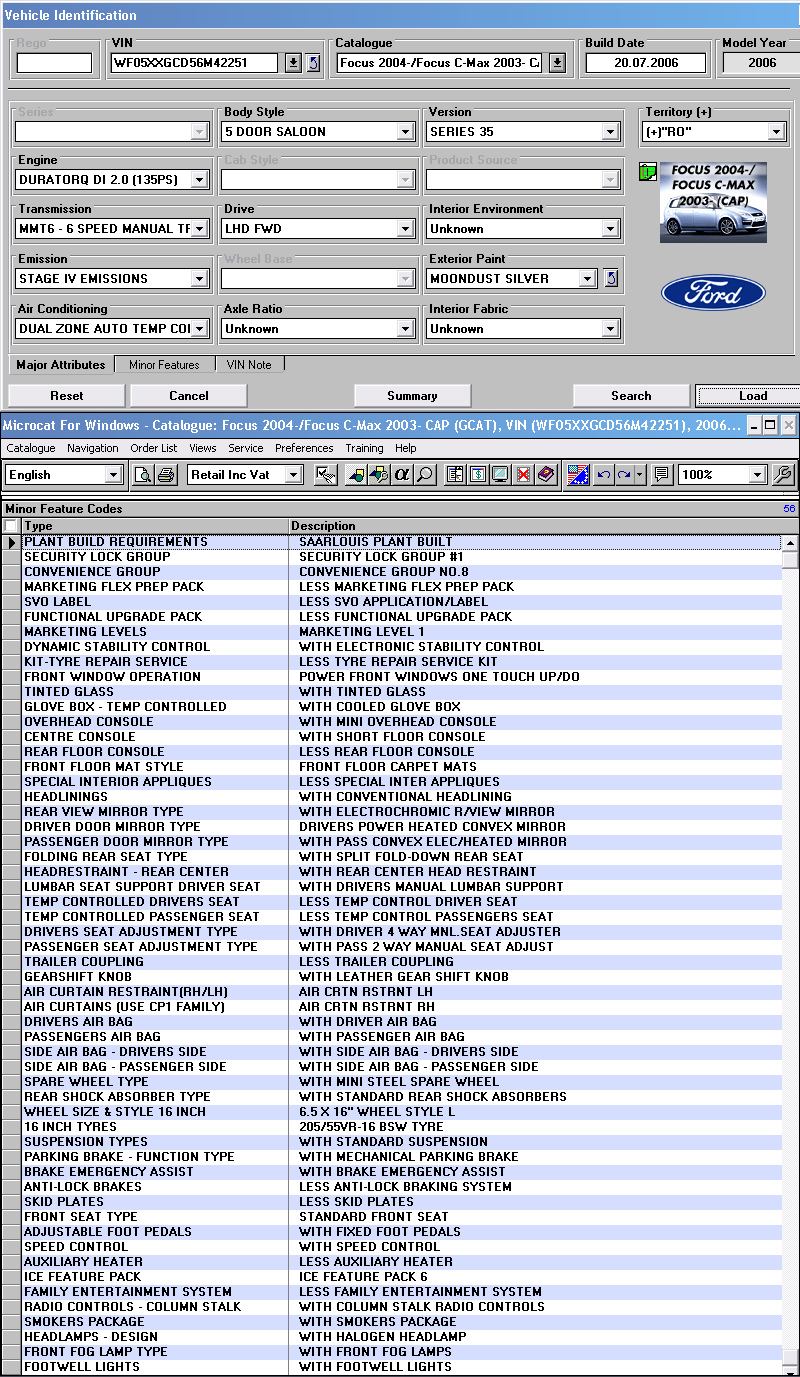Click the red X toolbar icon

[522, 475]
